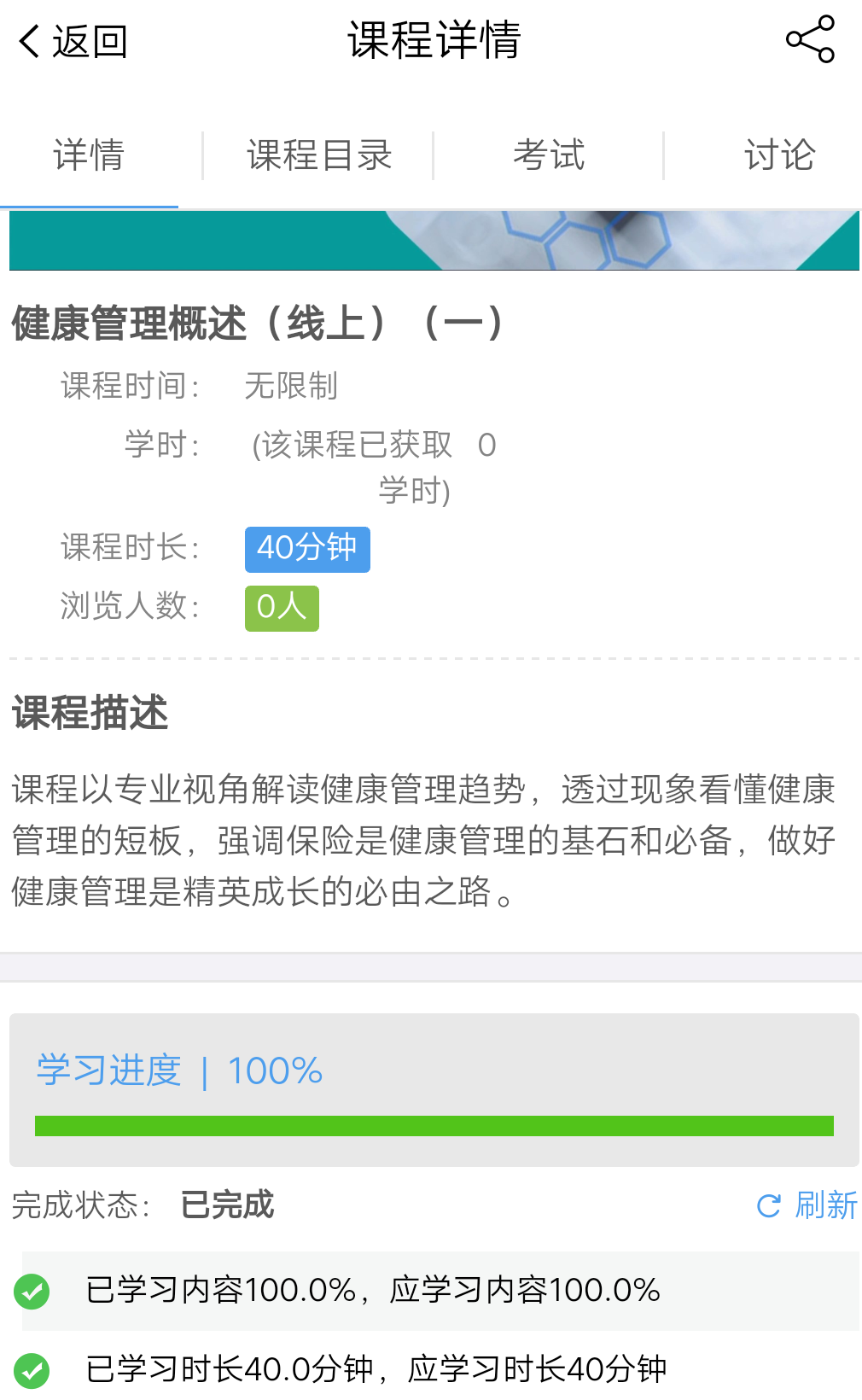Tap the 刷新 refresh link
The image size is (862, 1400).
pos(825,1205)
